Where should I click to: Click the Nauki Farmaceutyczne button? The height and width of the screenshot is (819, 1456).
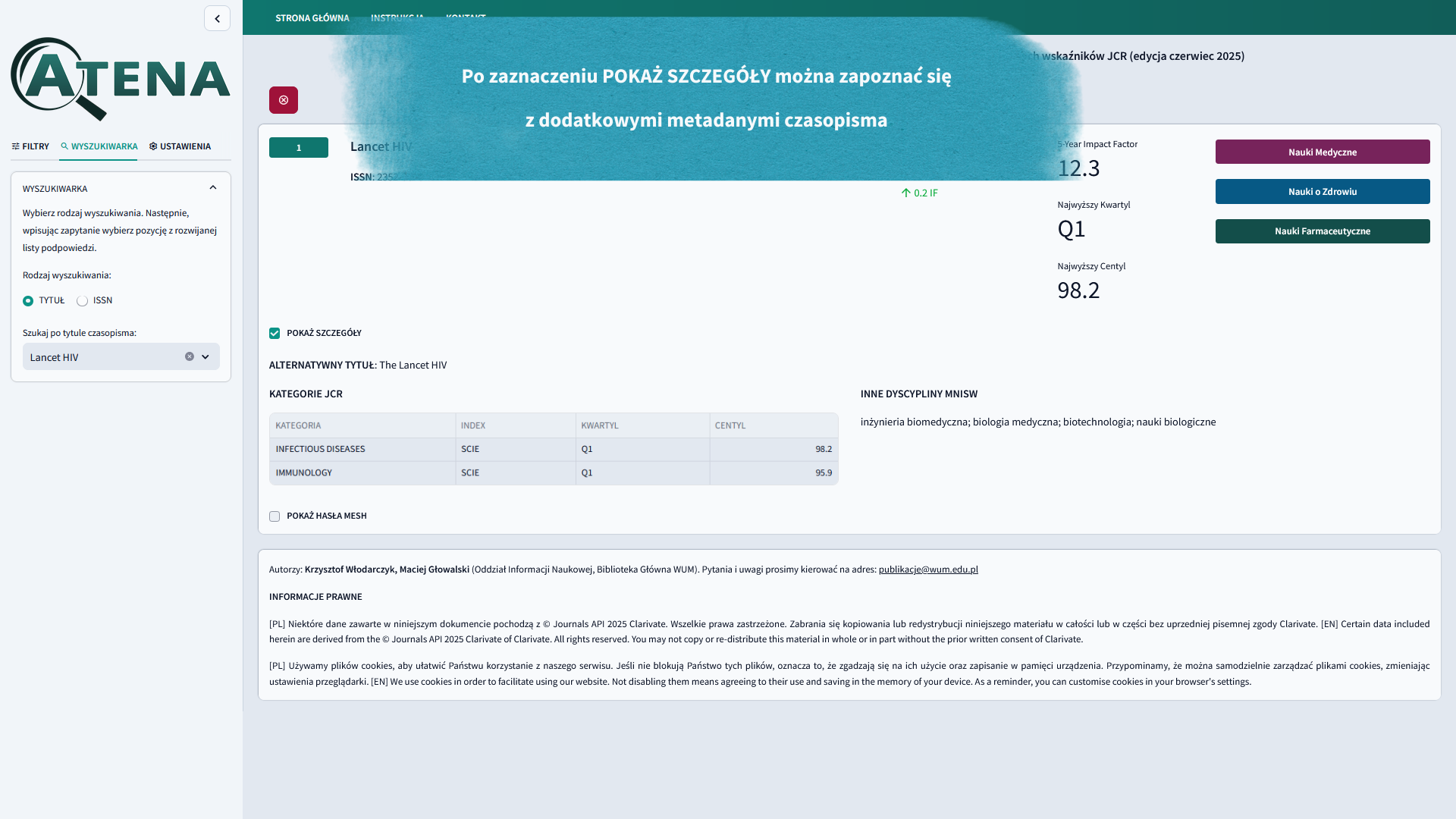(x=1323, y=231)
